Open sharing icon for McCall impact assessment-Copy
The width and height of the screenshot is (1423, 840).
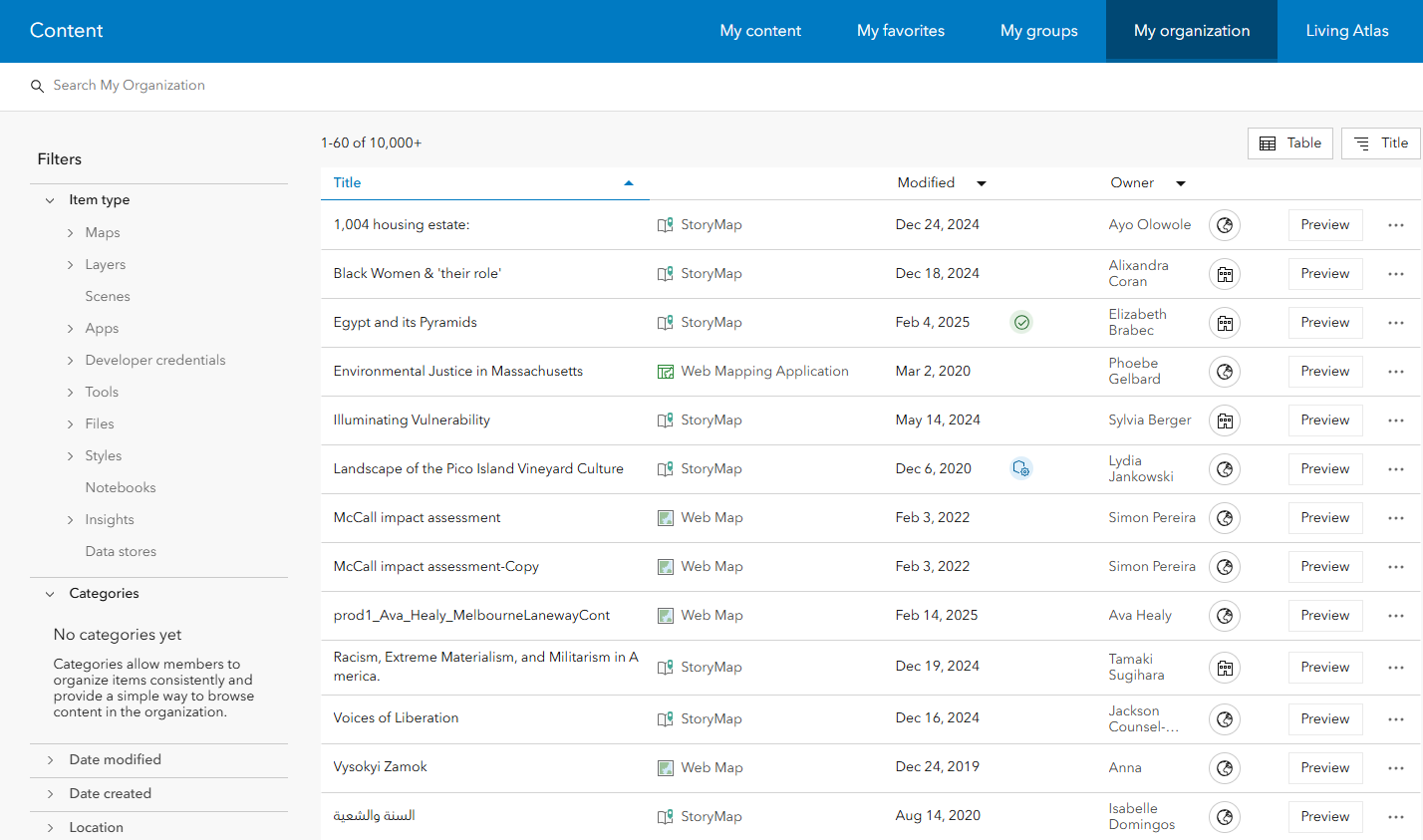click(x=1225, y=567)
